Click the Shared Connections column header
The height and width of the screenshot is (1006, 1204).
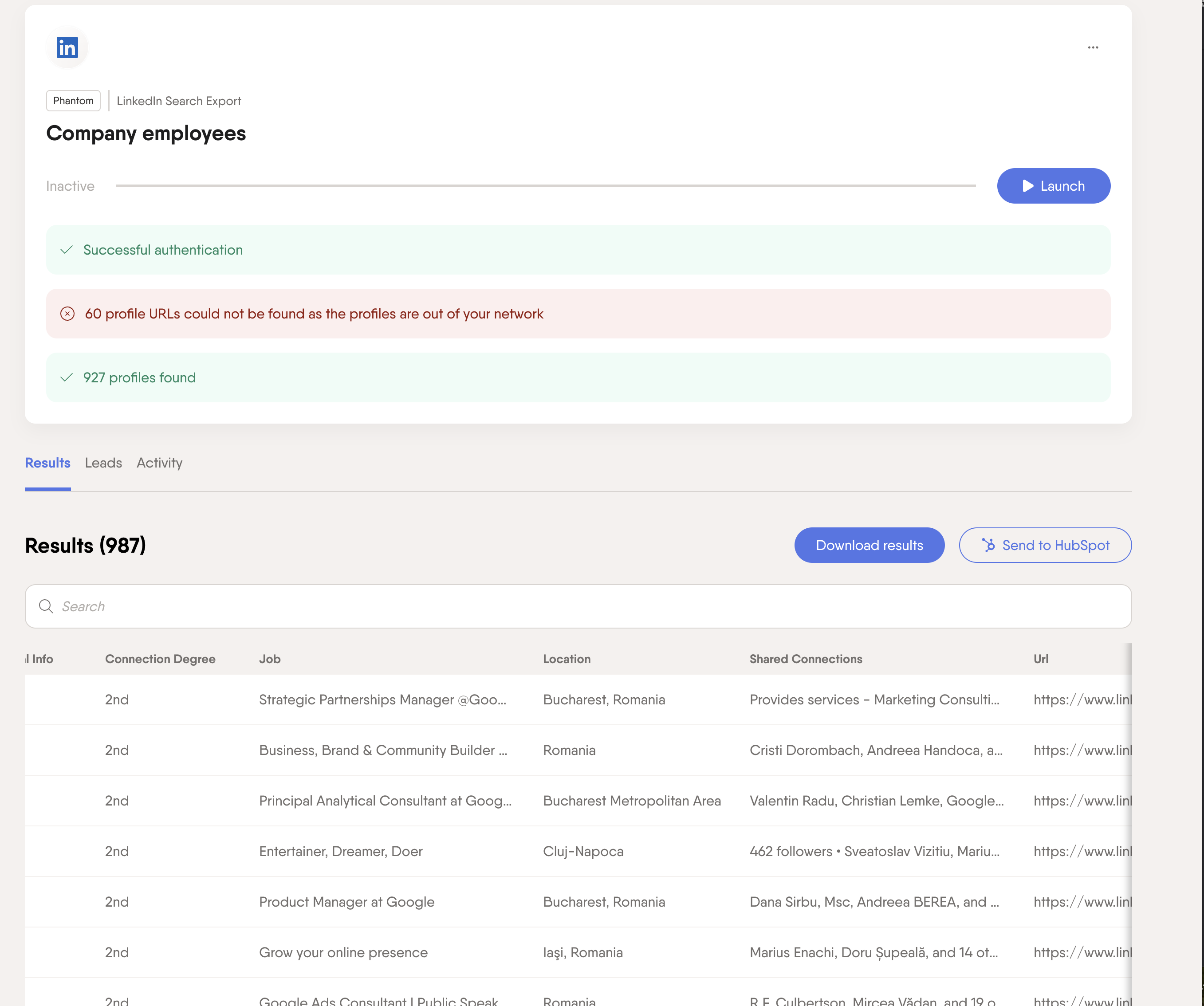point(806,659)
